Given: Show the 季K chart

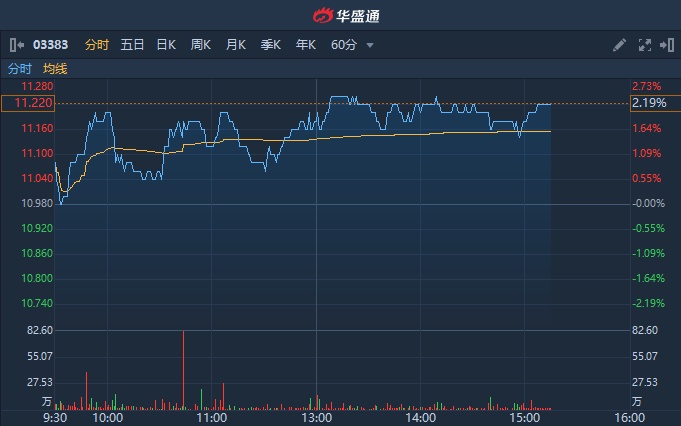Looking at the screenshot, I should tap(271, 45).
